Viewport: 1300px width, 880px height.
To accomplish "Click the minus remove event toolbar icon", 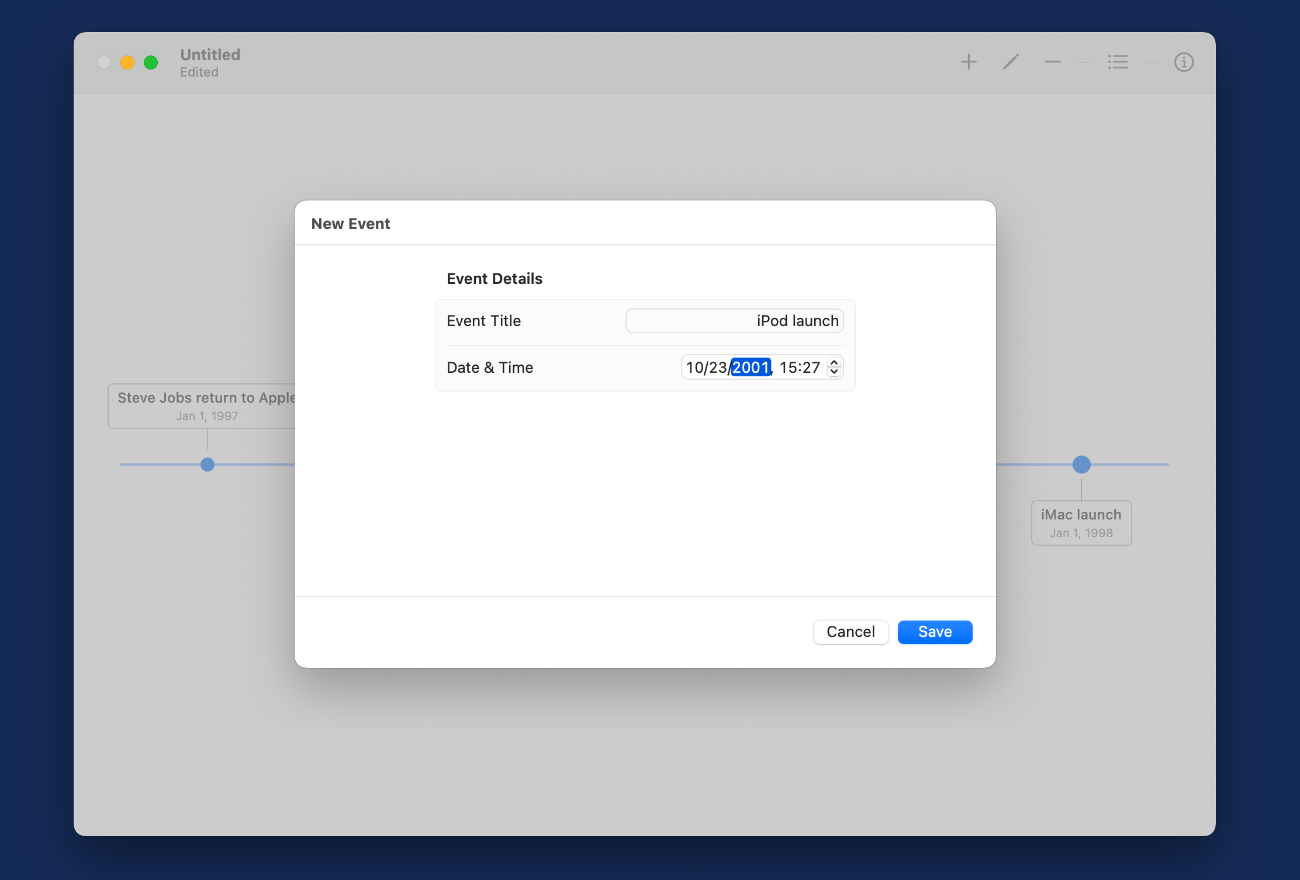I will coord(1053,62).
